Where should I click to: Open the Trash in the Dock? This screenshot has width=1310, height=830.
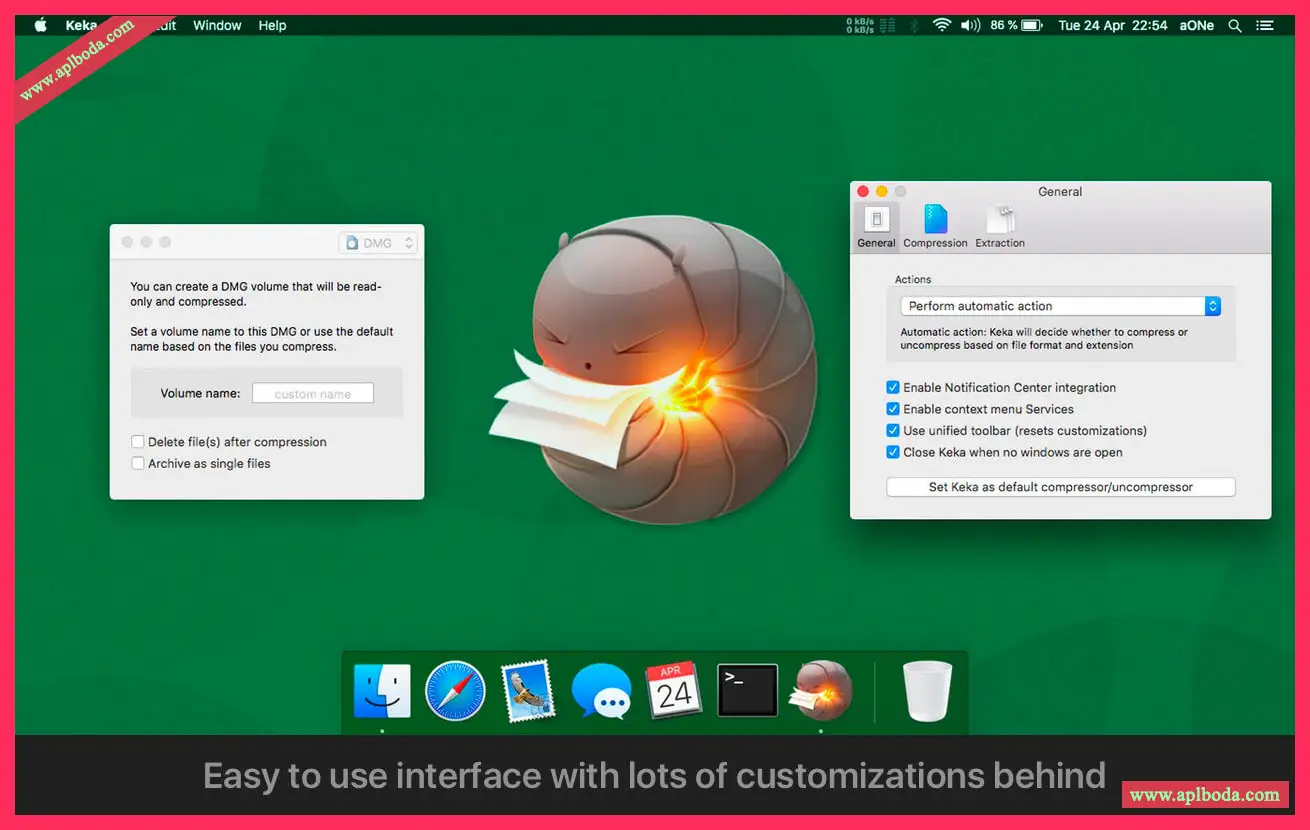pyautogui.click(x=928, y=691)
